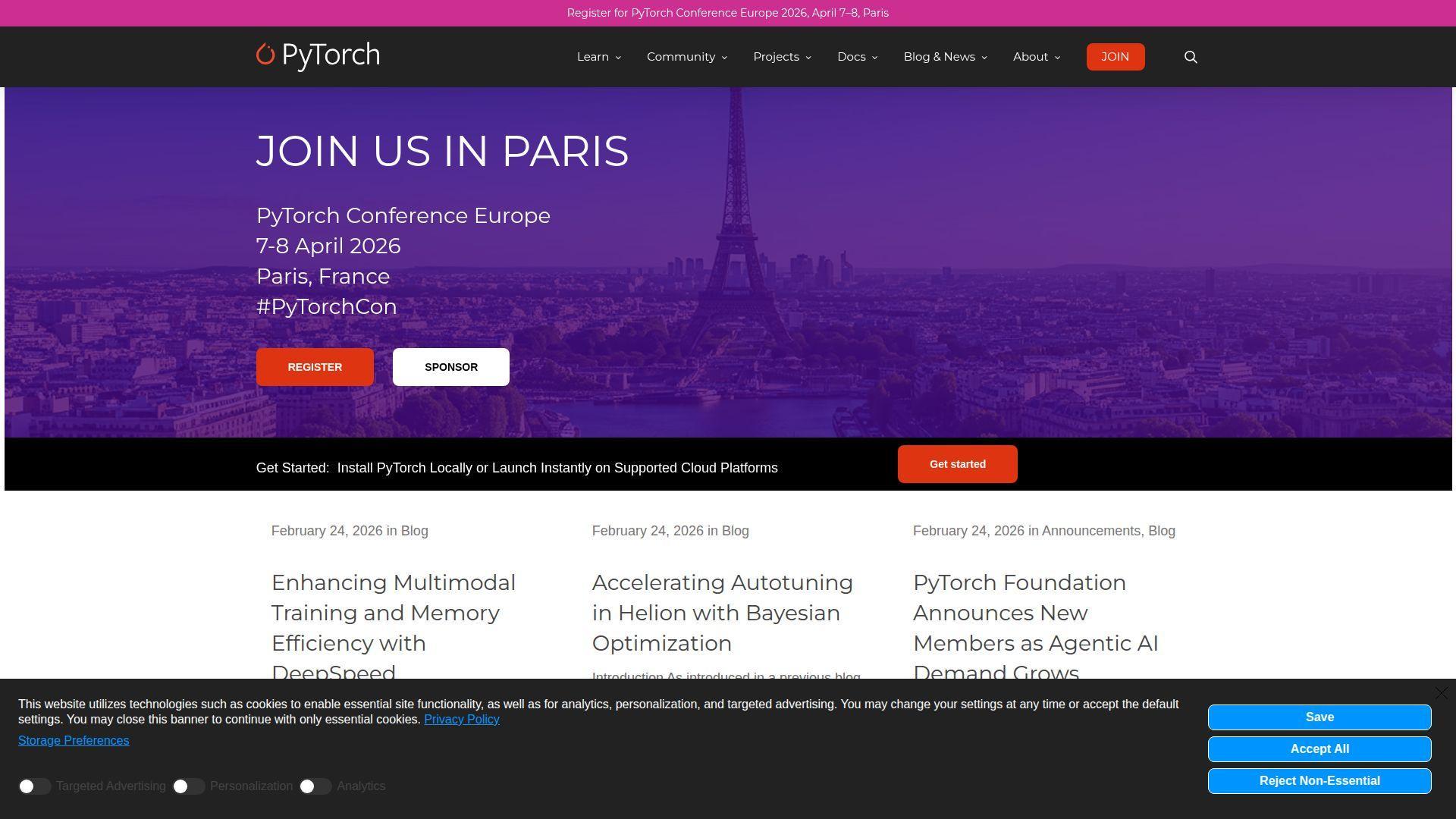The width and height of the screenshot is (1456, 819).
Task: Open Storage Preferences link
Action: coord(74,741)
